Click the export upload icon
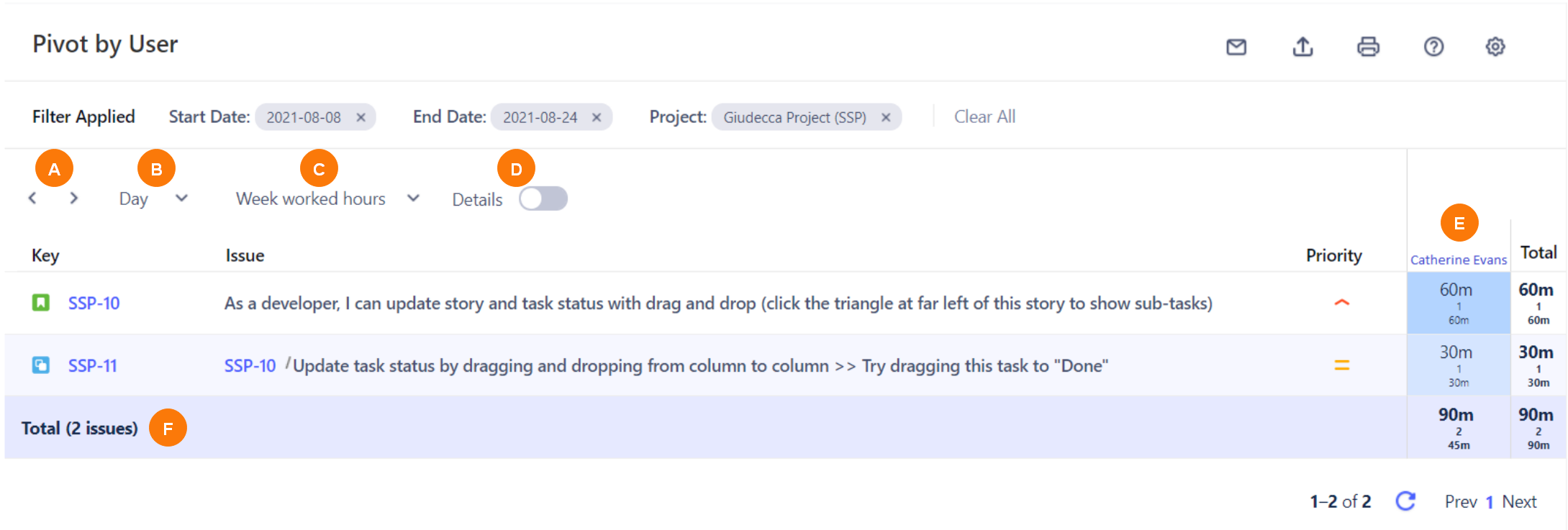Viewport: 1568px width, 530px height. point(1302,47)
